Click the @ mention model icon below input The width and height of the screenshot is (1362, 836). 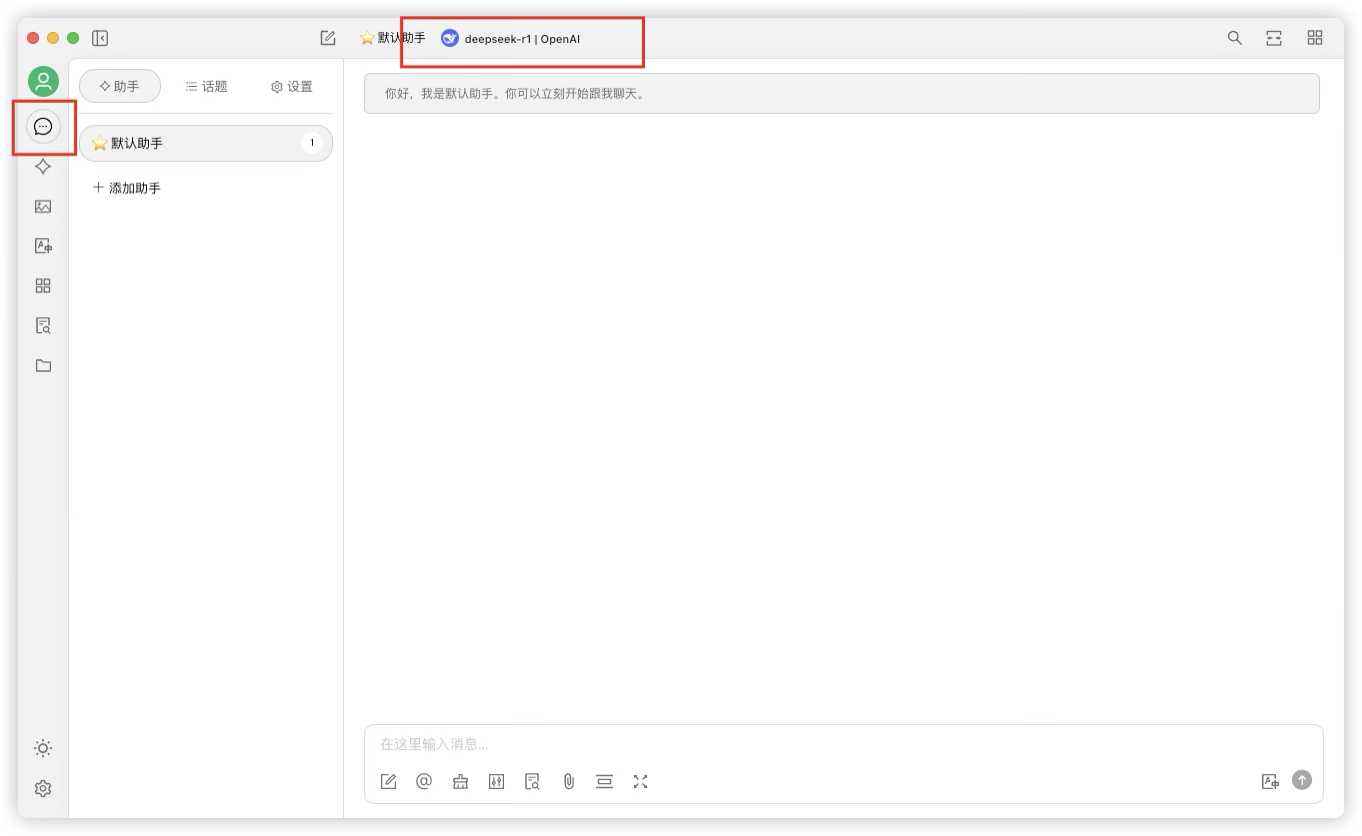423,781
